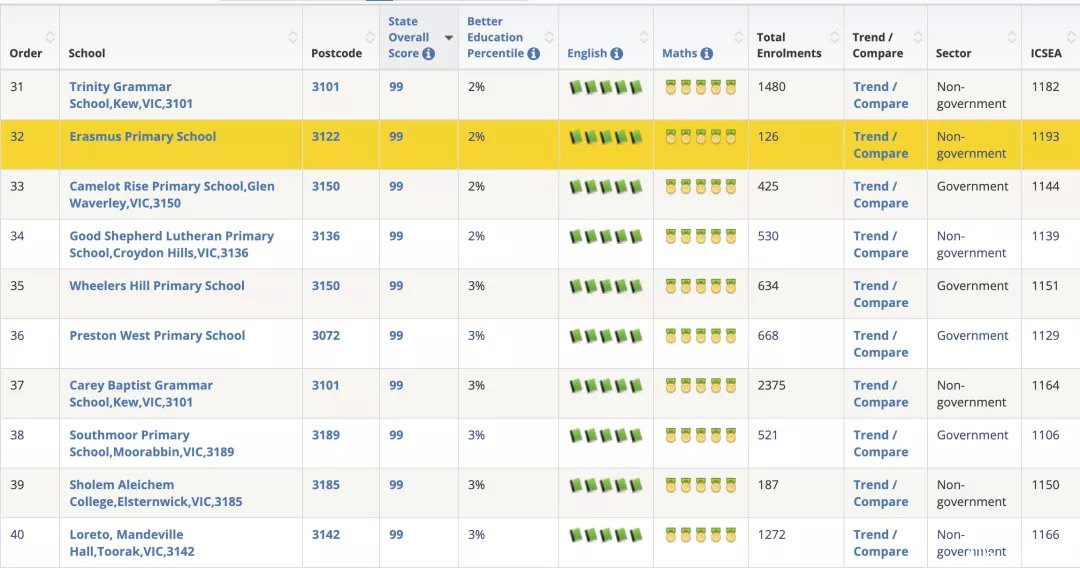Viewport: 1080px width, 568px height.
Task: Click Maths rating medals for Erasmus Primary
Action: tap(700, 137)
